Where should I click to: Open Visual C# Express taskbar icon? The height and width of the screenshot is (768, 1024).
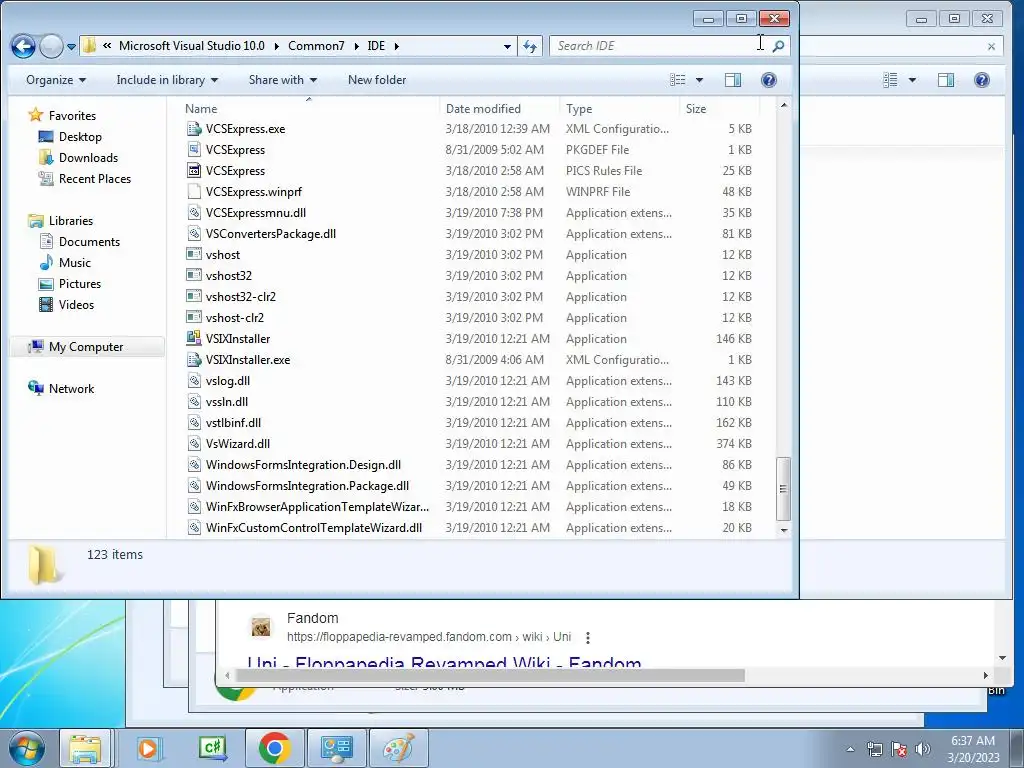213,748
